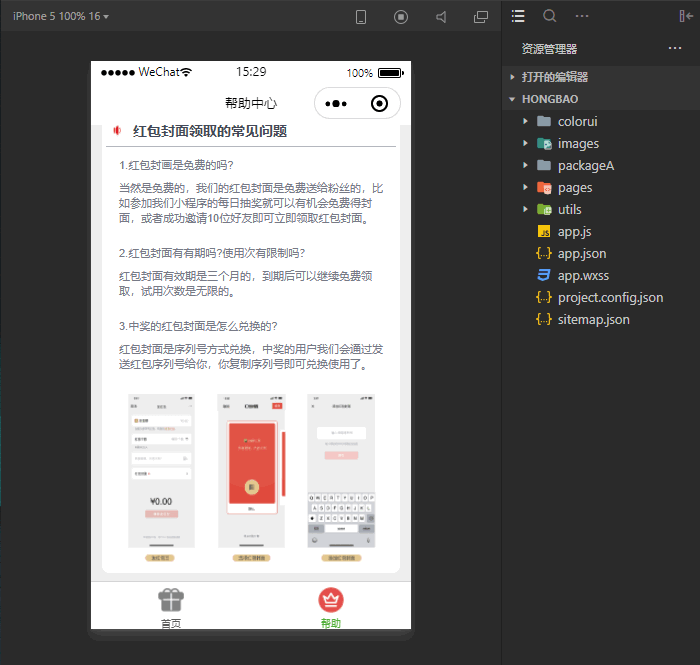
Task: Click the app.js JS file icon
Action: (544, 231)
